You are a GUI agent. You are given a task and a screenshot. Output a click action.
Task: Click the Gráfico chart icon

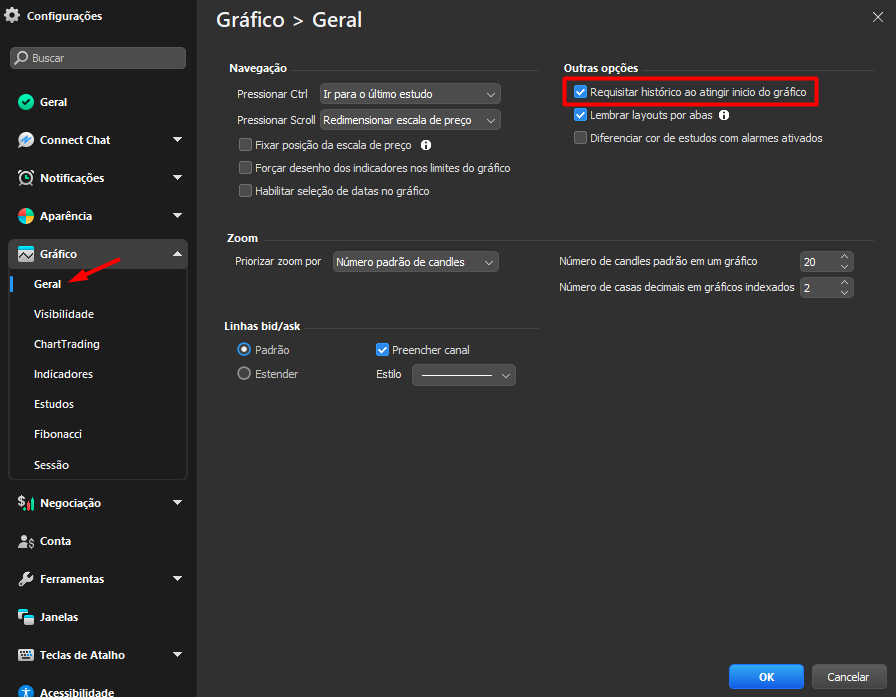click(x=26, y=254)
